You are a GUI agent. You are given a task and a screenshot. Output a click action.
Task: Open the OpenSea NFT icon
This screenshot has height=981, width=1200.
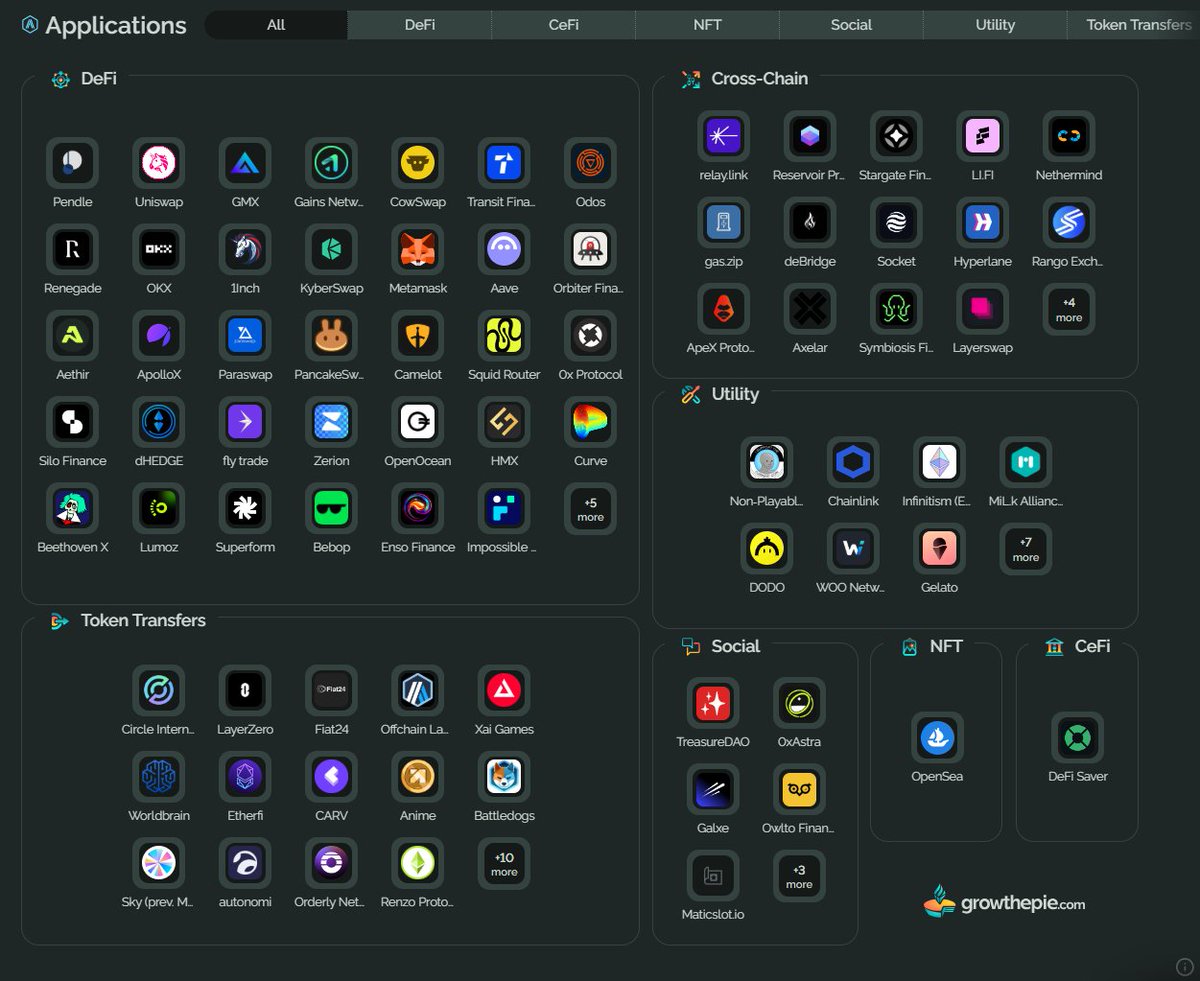click(x=937, y=737)
